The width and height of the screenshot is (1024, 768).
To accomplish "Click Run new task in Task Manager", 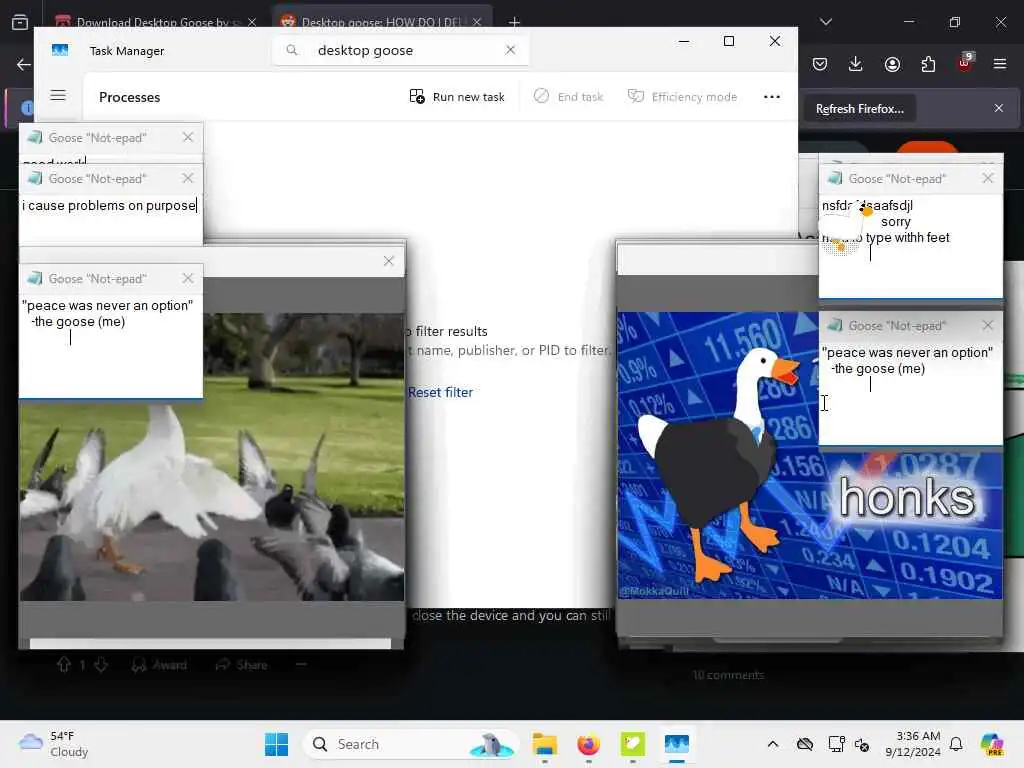I will [x=457, y=97].
